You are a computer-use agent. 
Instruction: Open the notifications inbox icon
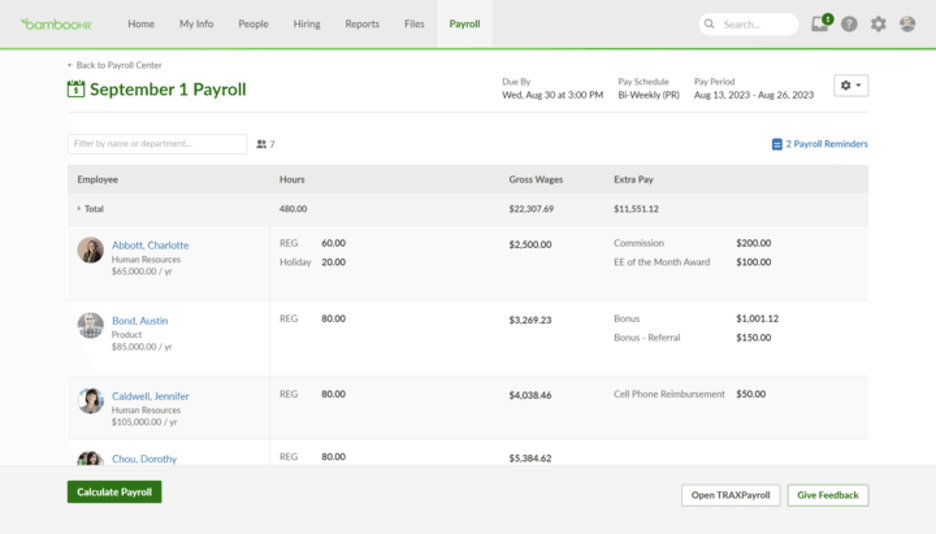[820, 24]
